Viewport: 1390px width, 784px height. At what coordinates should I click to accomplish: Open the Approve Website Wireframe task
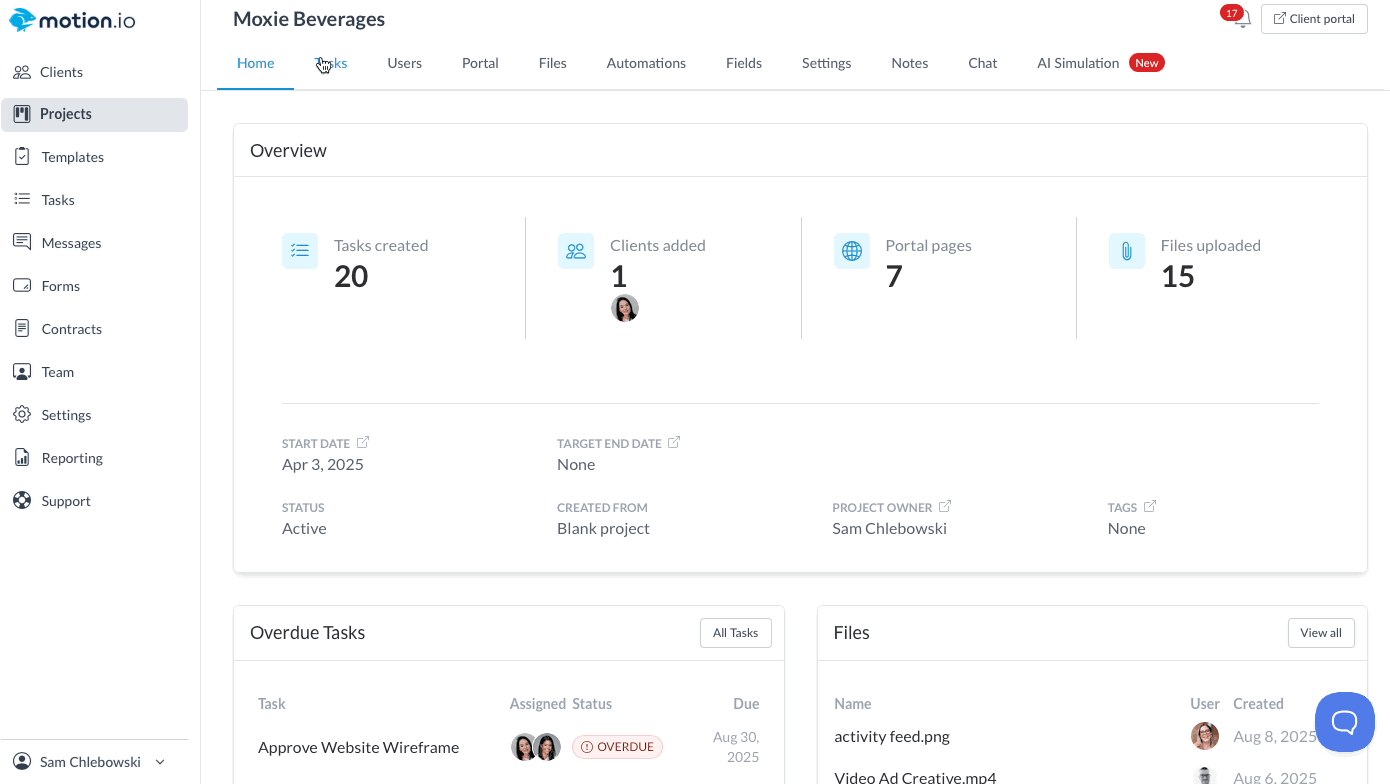(x=358, y=747)
